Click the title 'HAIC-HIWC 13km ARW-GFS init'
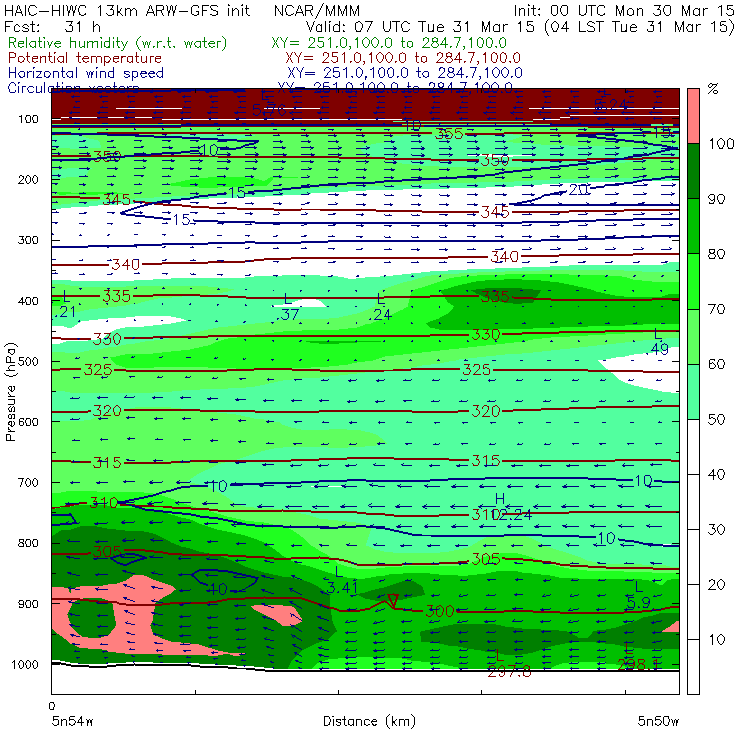 coord(127,10)
